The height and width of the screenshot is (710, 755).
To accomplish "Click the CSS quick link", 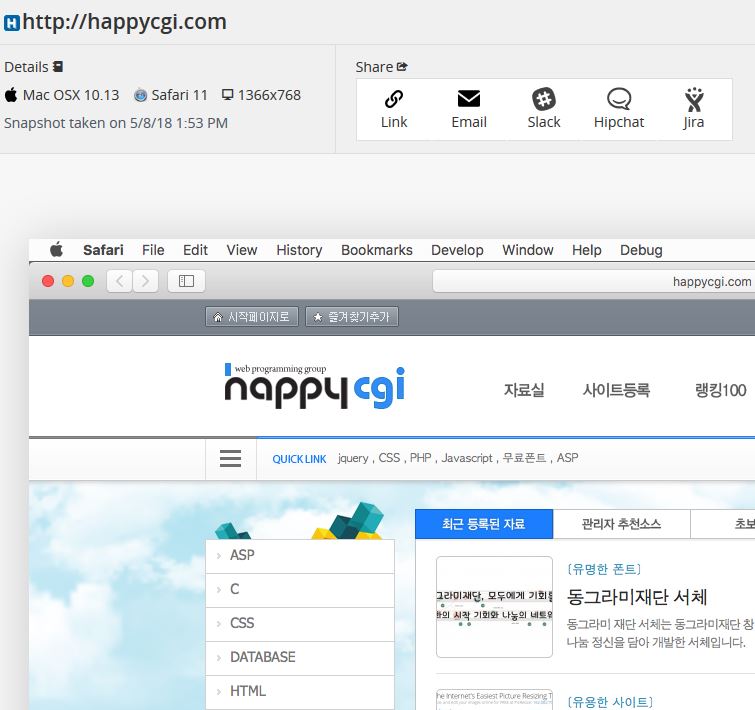I will point(389,458).
